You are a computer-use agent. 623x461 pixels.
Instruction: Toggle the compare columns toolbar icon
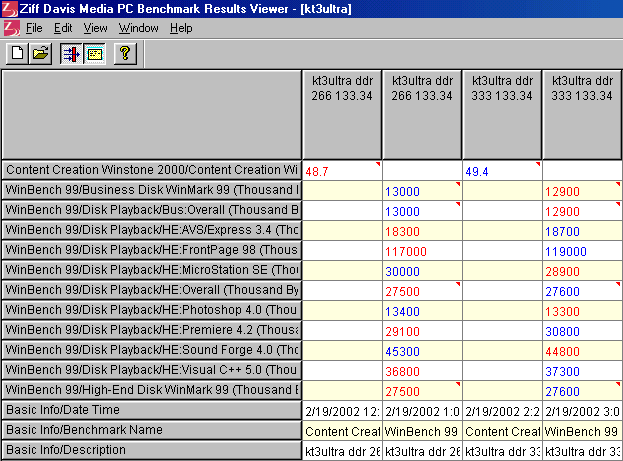point(71,53)
